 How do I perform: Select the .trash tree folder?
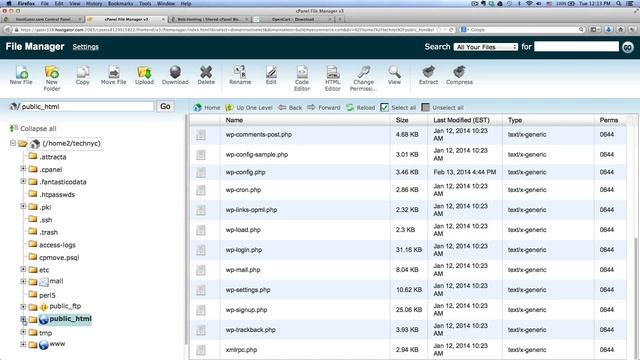tap(49, 232)
